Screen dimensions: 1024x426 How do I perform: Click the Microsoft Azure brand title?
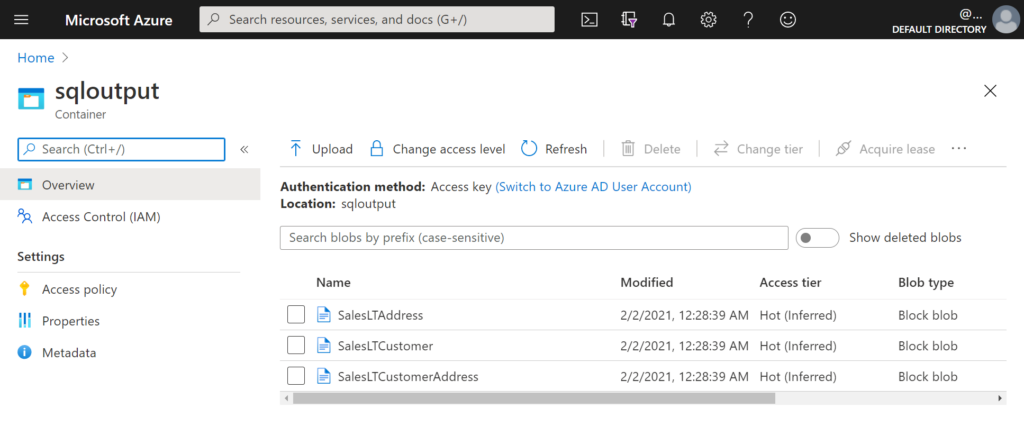pos(118,20)
